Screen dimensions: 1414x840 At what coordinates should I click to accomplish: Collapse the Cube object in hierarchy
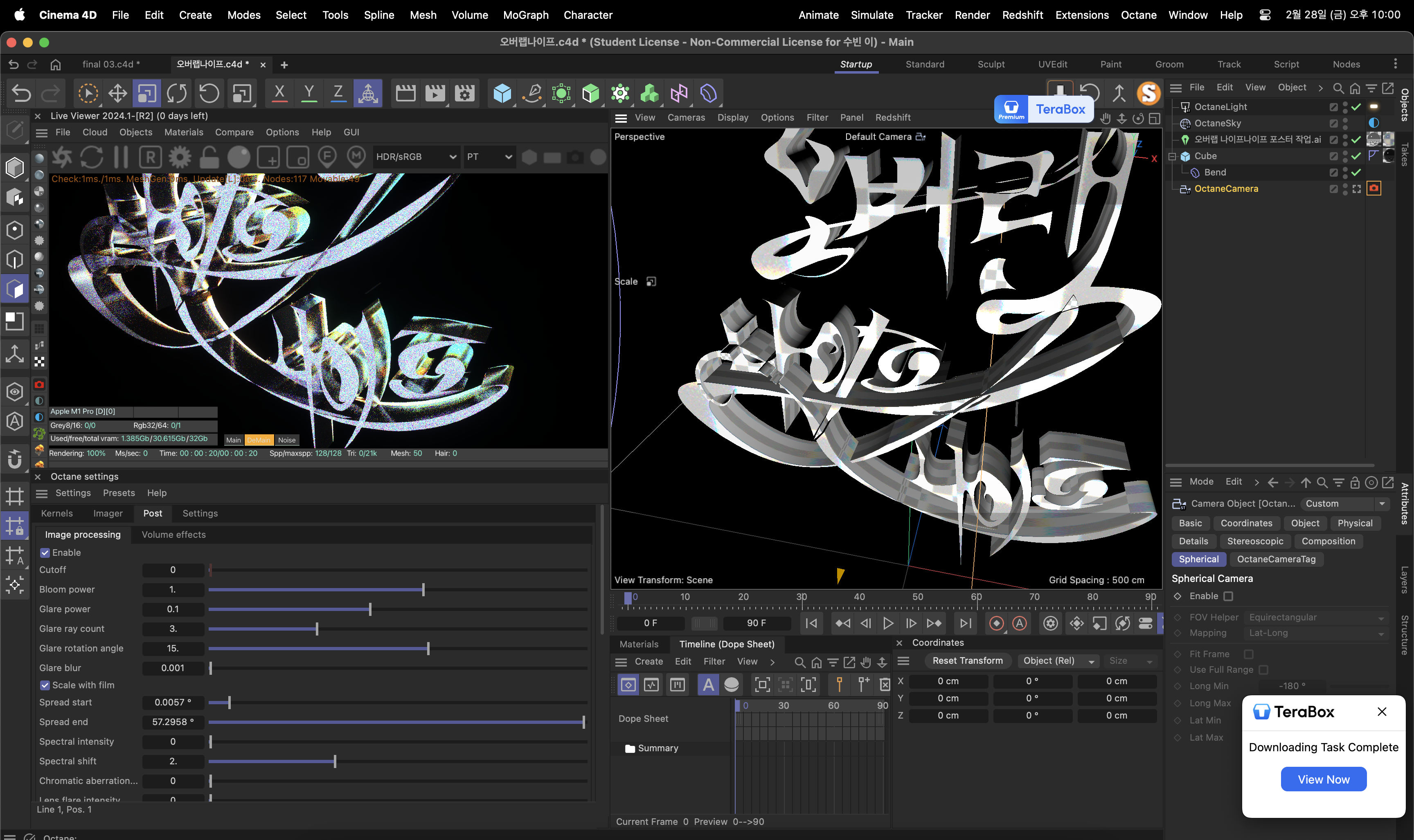tap(1172, 156)
